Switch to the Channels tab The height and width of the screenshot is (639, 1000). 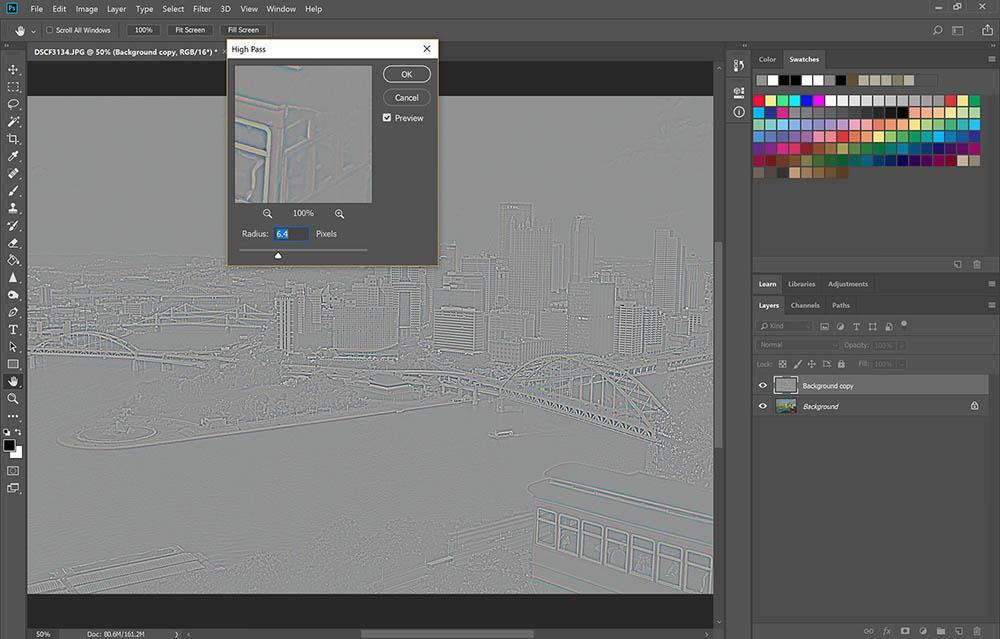coord(805,305)
